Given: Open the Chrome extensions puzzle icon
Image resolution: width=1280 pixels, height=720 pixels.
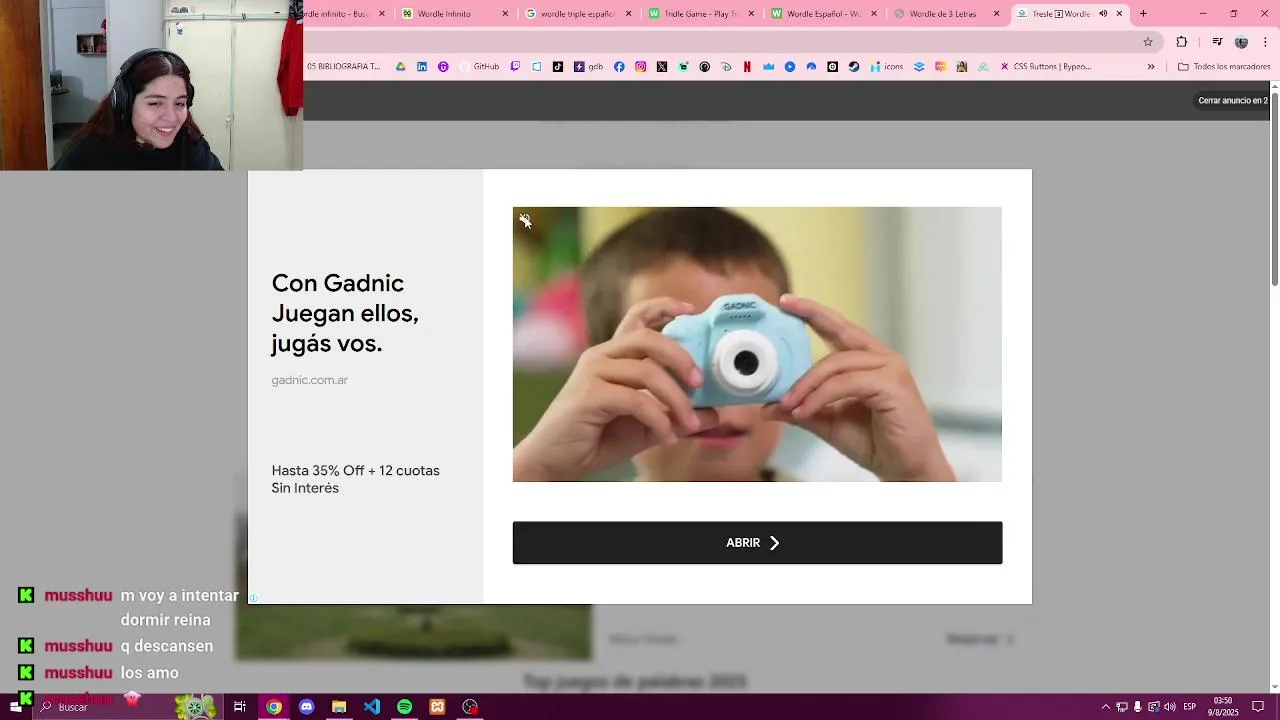Looking at the screenshot, I should (x=1182, y=42).
